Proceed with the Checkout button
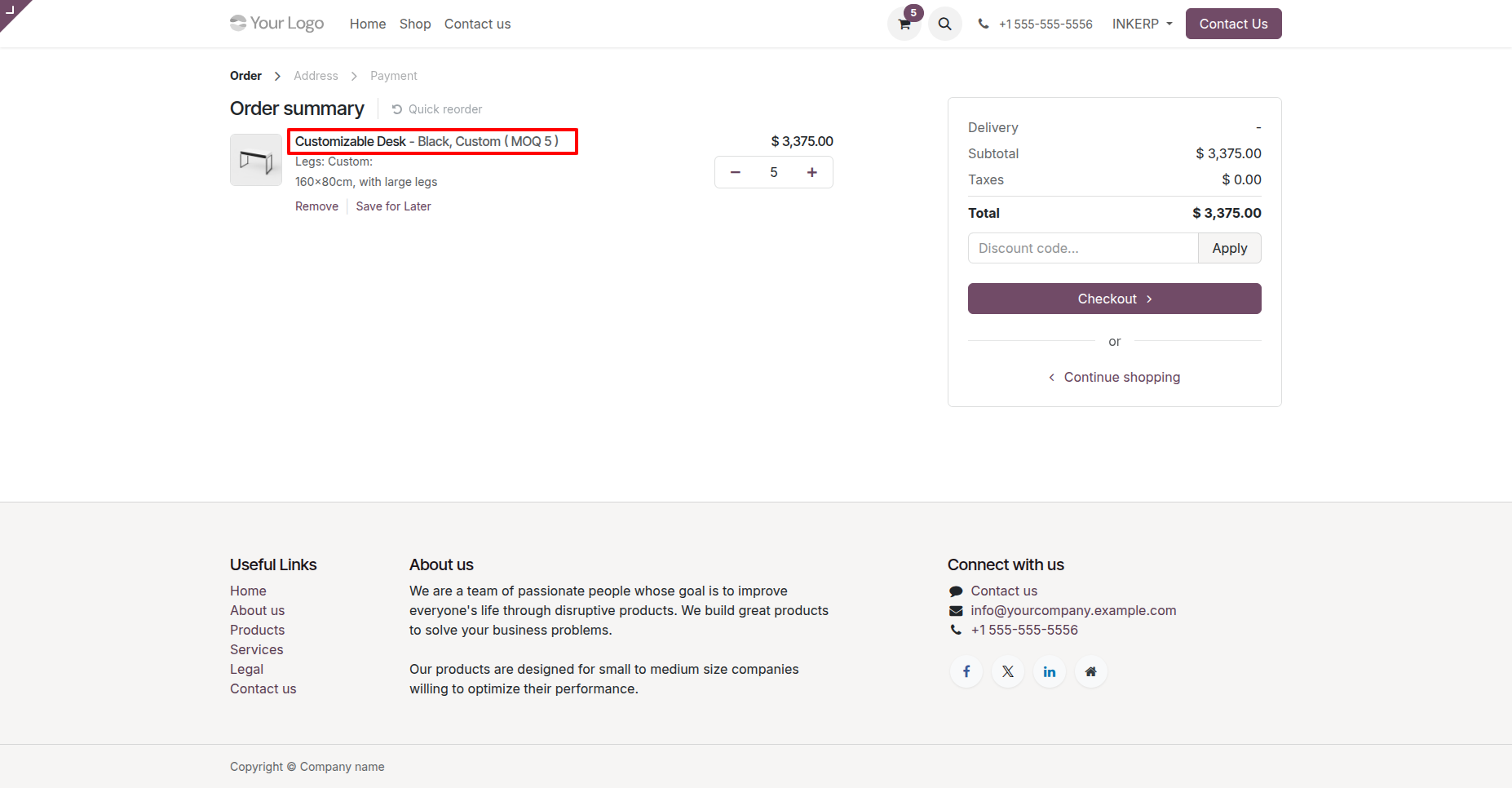This screenshot has height=788, width=1512. click(x=1115, y=299)
